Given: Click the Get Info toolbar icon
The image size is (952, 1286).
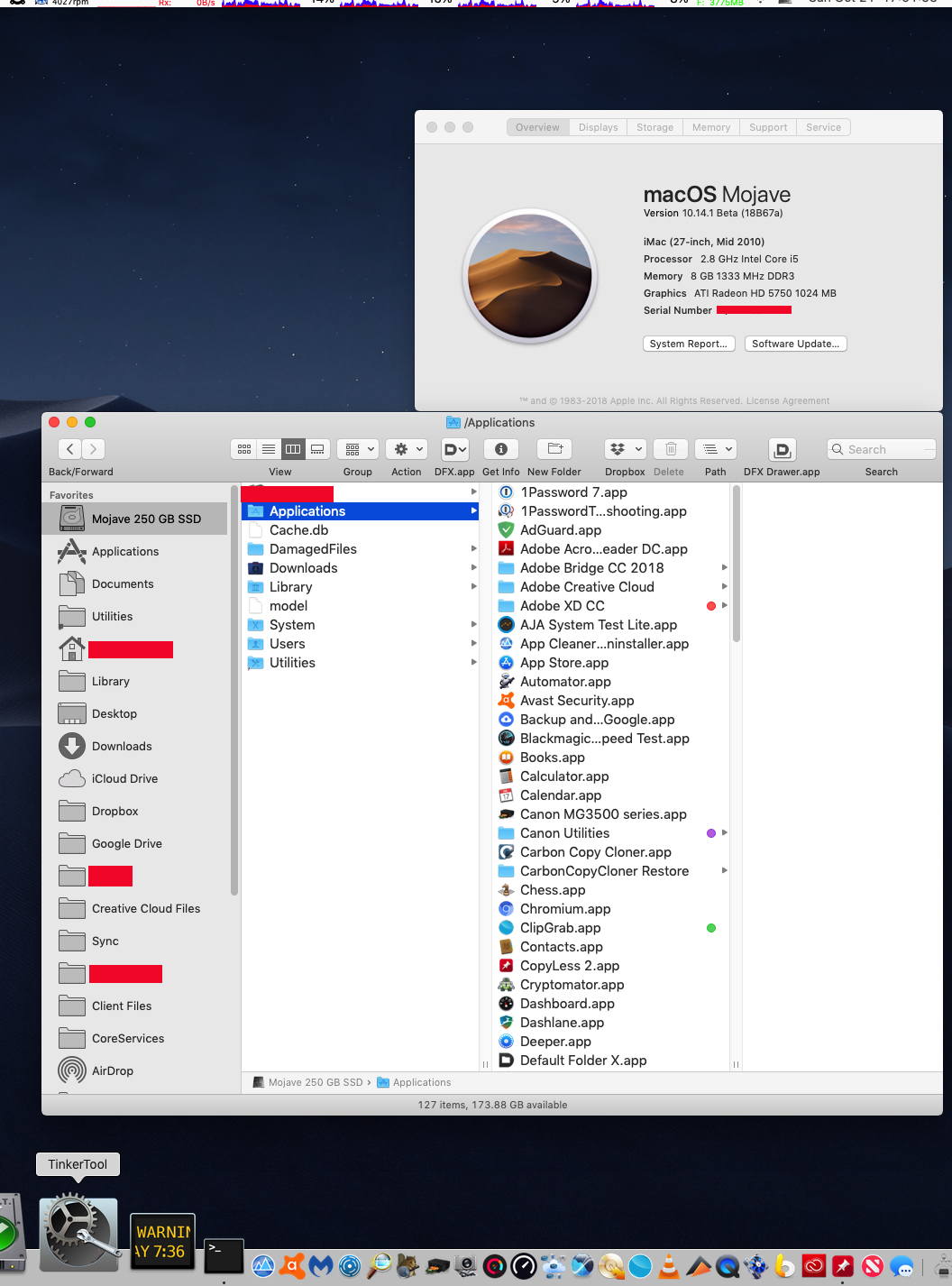Looking at the screenshot, I should point(501,449).
